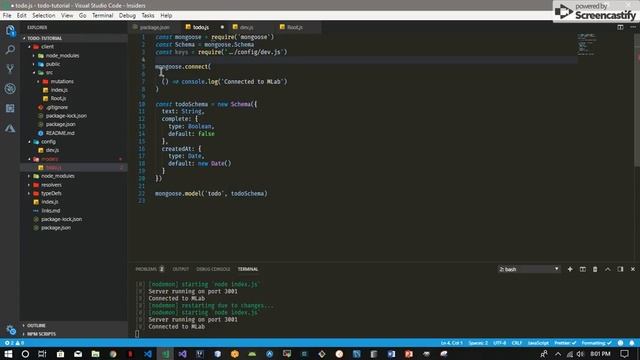
Task: Create a new terminal with plus icon
Action: (x=570, y=269)
